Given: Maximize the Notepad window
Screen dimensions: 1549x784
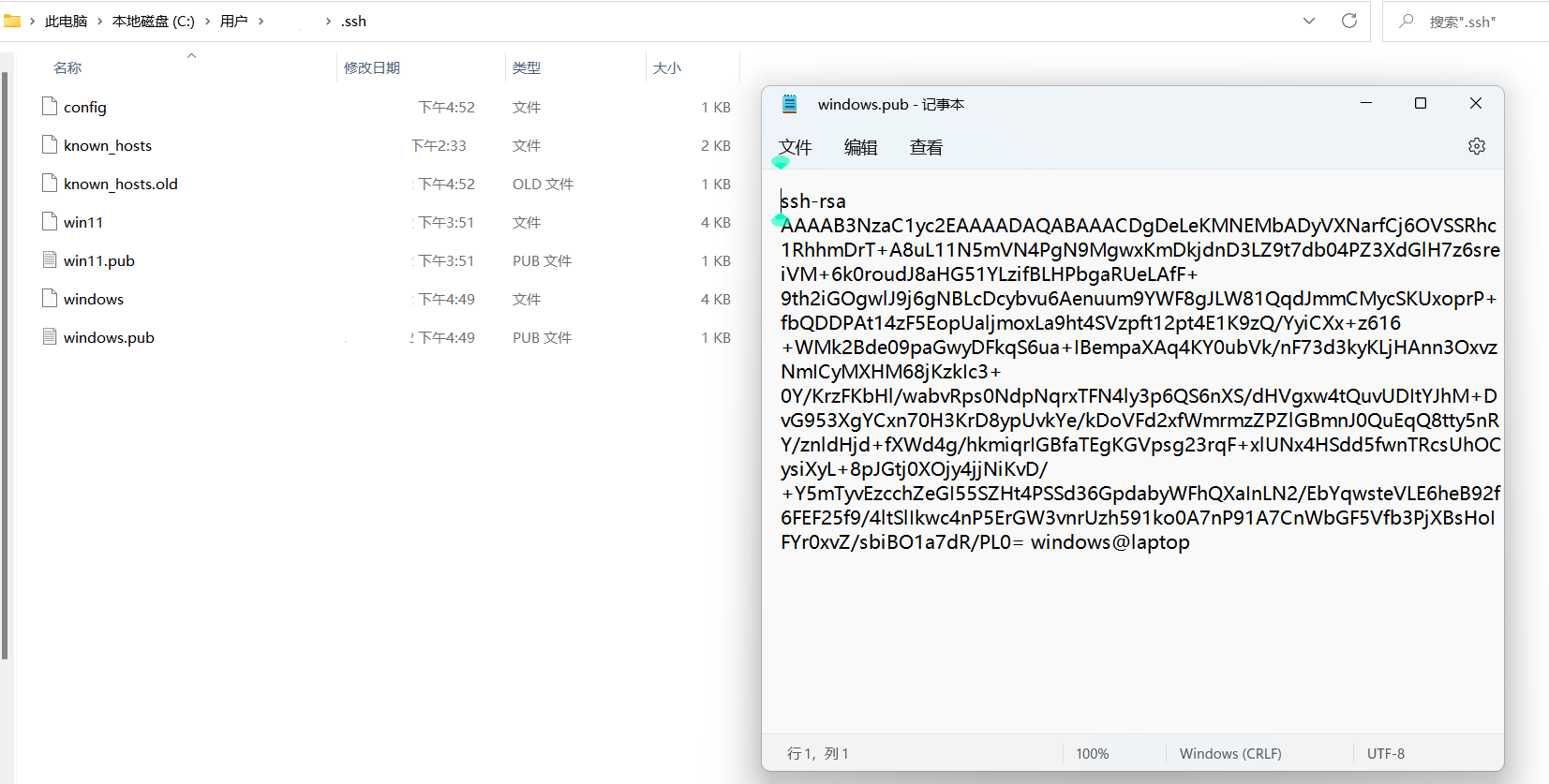Looking at the screenshot, I should [x=1420, y=103].
